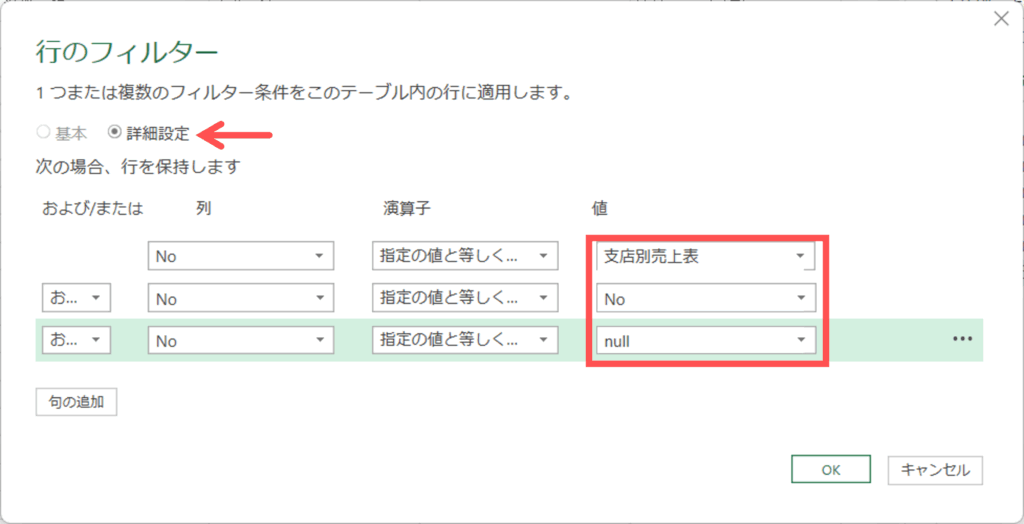Click the 支店別売上表 value field
Screen dimensions: 1024x524
coord(692,257)
